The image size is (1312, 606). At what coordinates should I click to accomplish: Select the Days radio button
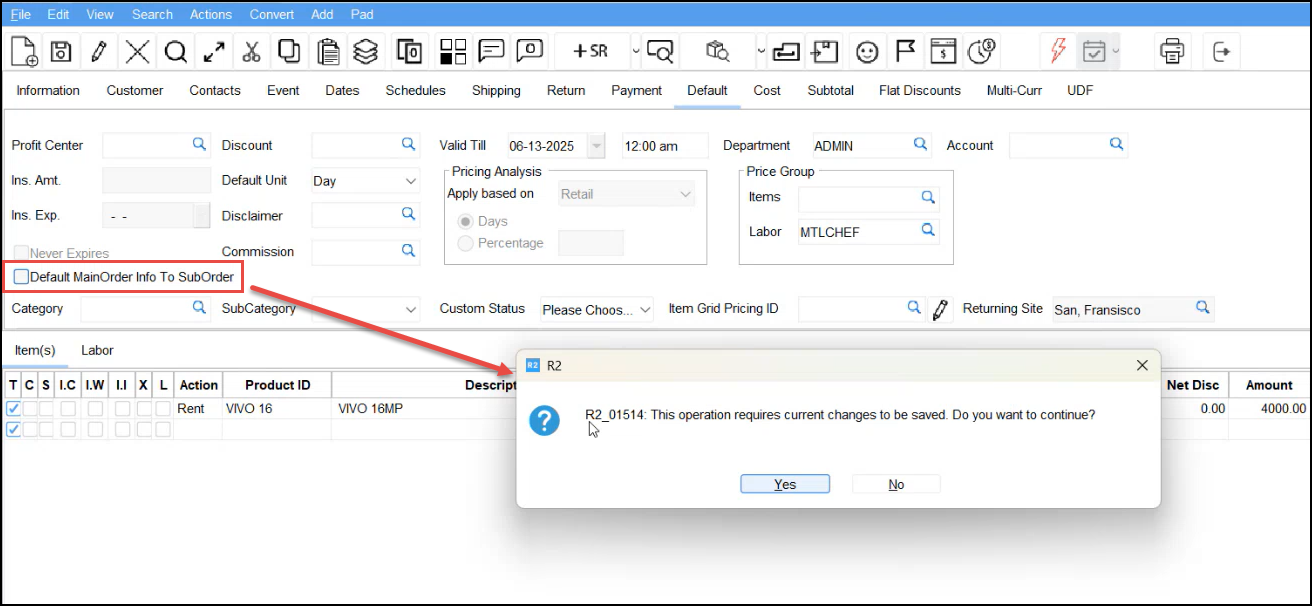click(x=465, y=221)
